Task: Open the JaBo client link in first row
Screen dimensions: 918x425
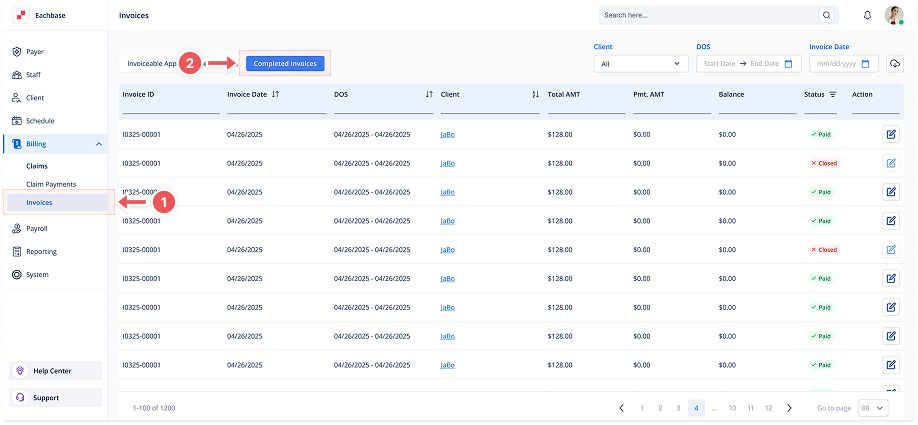Action: coord(447,135)
